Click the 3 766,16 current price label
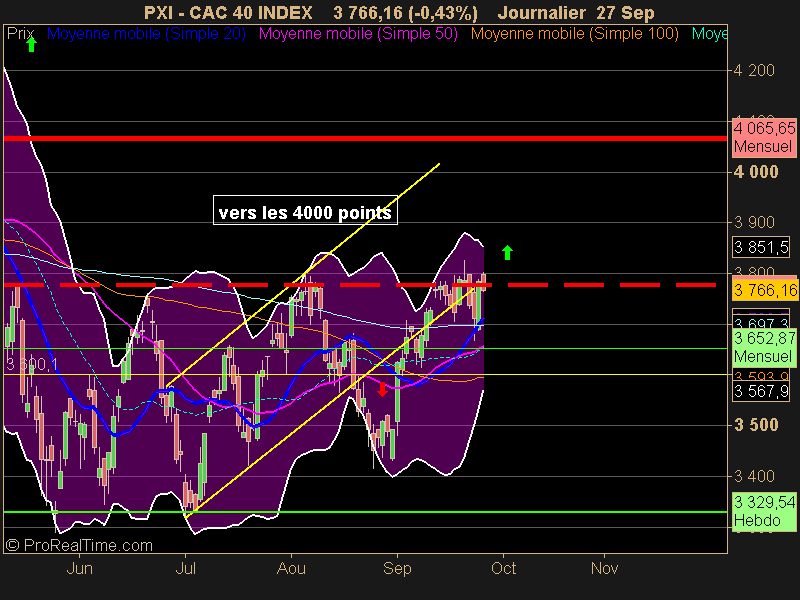 coord(765,290)
